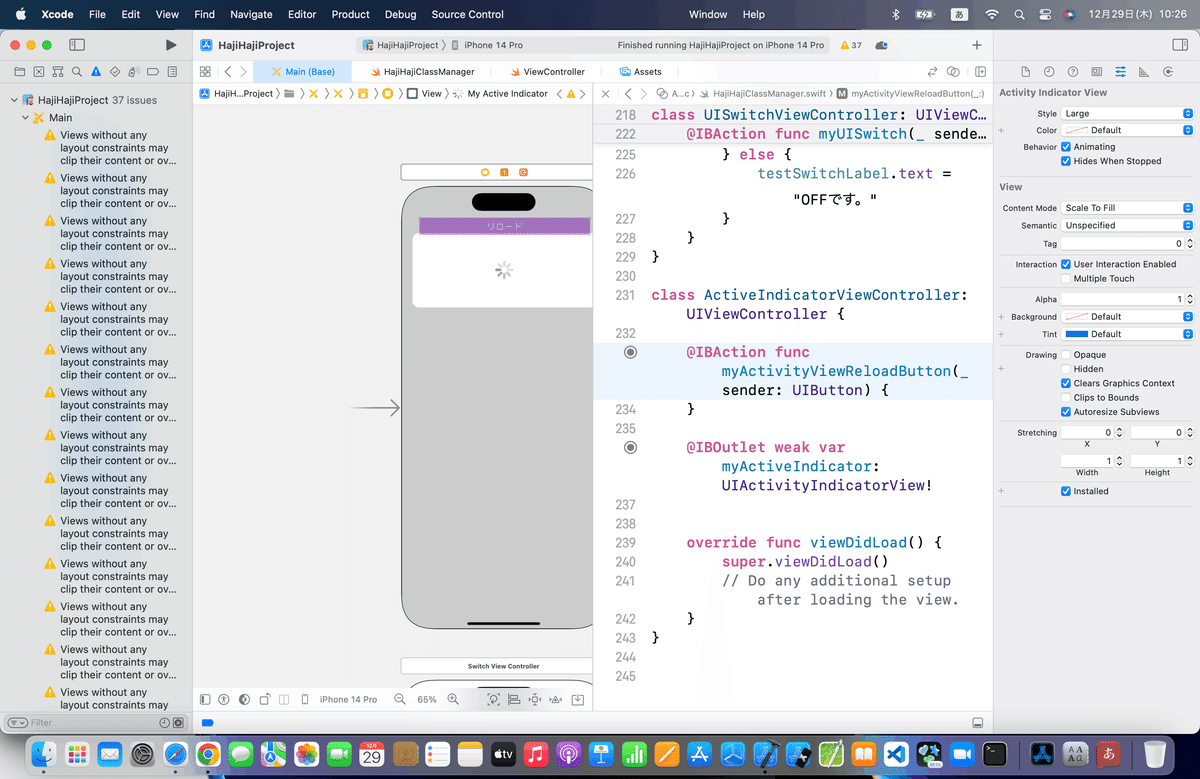The height and width of the screenshot is (779, 1200).
Task: Open the Embed In menu
Action: coord(577,699)
